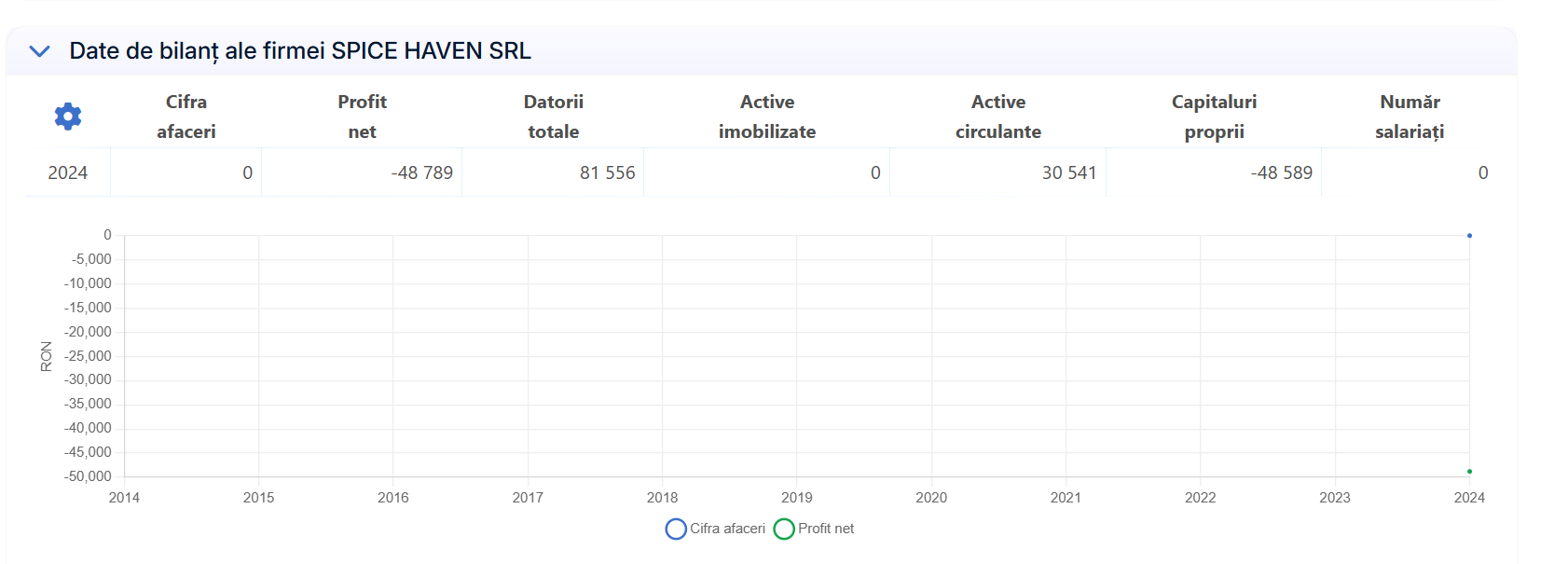Open table settings with the gear icon
Viewport: 1568px width, 564px height.
point(68,117)
